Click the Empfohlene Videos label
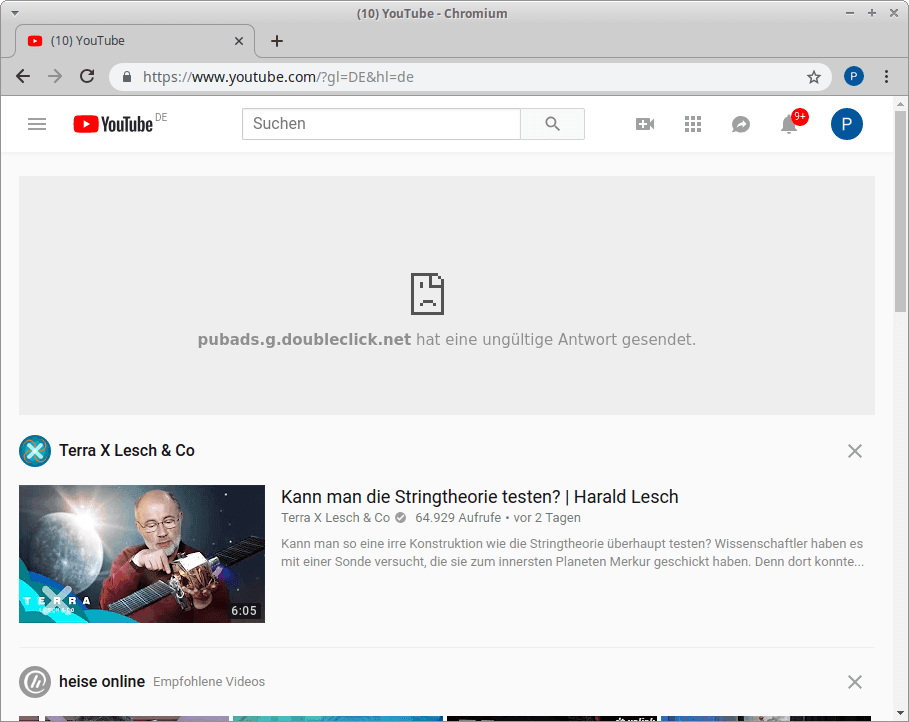The height and width of the screenshot is (722, 909). pyautogui.click(x=209, y=682)
